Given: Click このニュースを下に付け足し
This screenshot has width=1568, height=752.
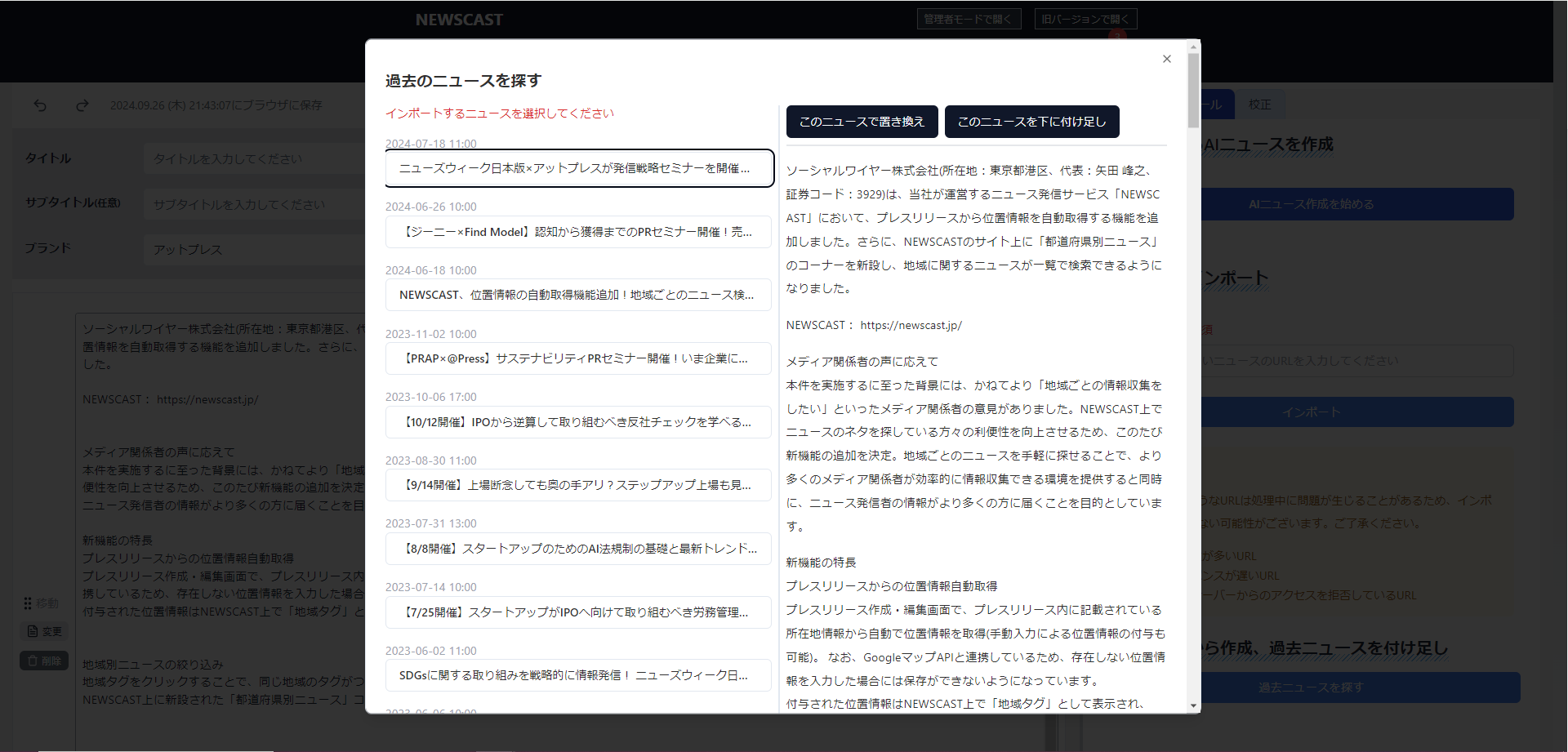Looking at the screenshot, I should click(1031, 121).
